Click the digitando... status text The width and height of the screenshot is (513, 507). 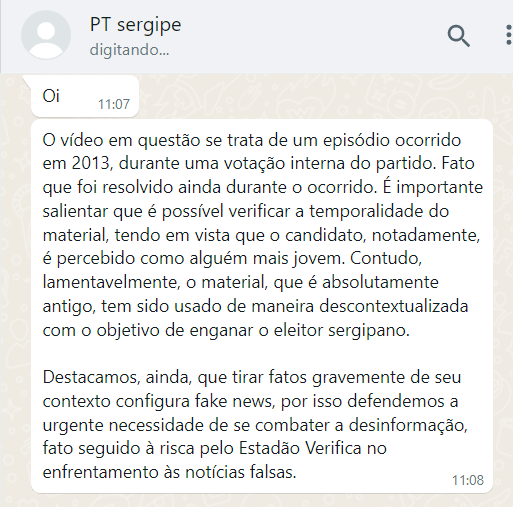129,50
